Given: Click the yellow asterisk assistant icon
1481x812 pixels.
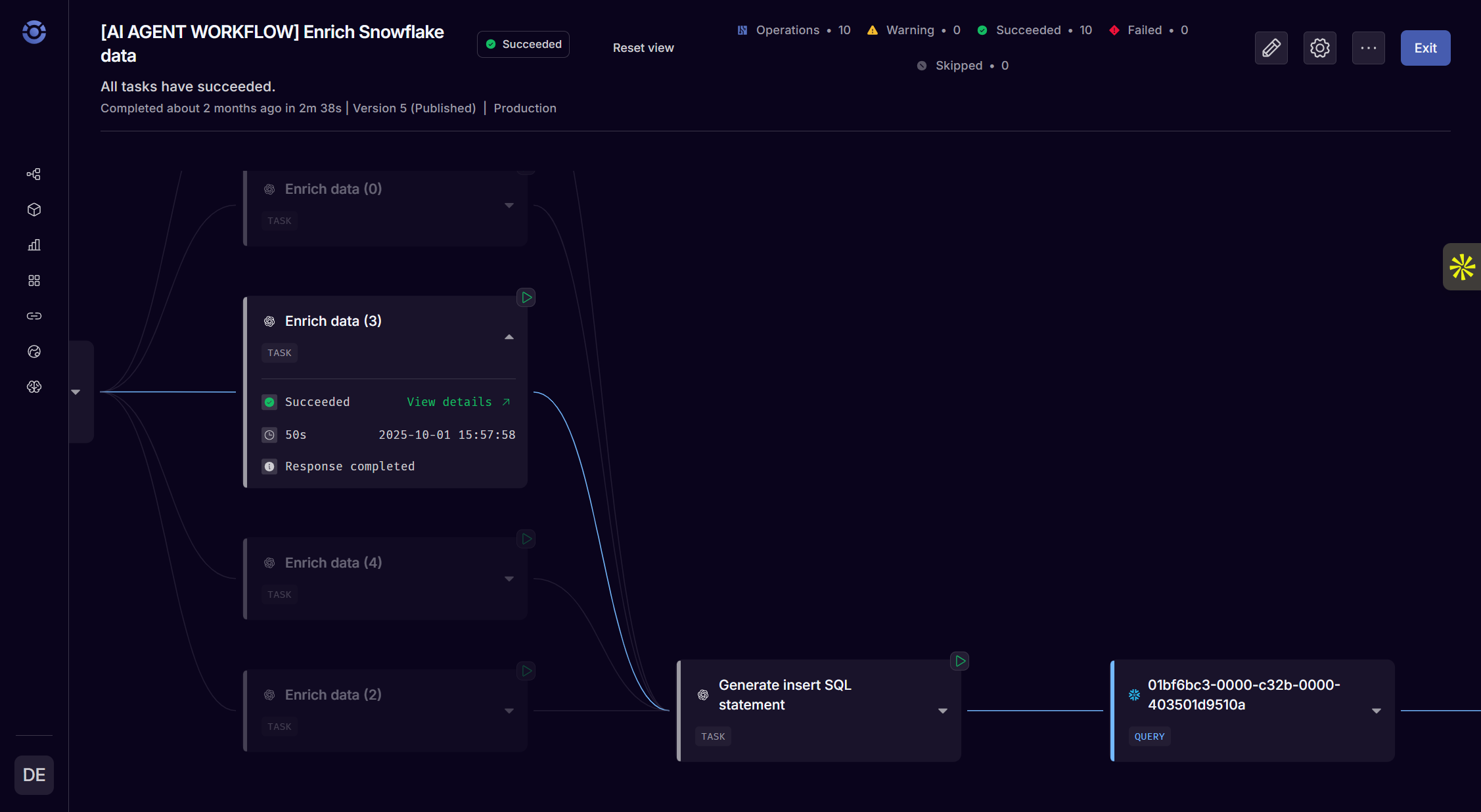Looking at the screenshot, I should point(1462,267).
